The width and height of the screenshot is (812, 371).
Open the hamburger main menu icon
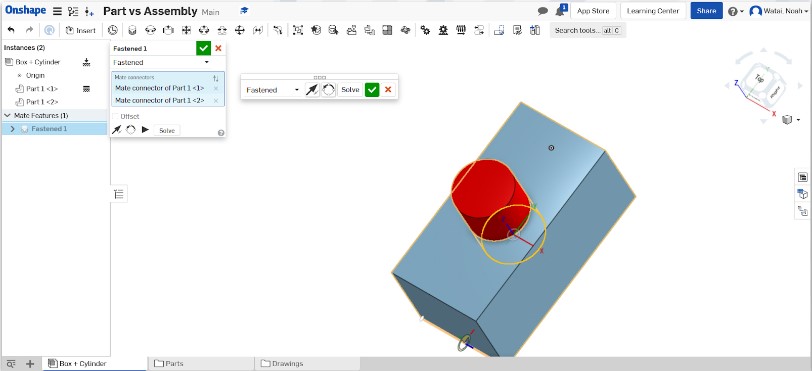click(57, 11)
